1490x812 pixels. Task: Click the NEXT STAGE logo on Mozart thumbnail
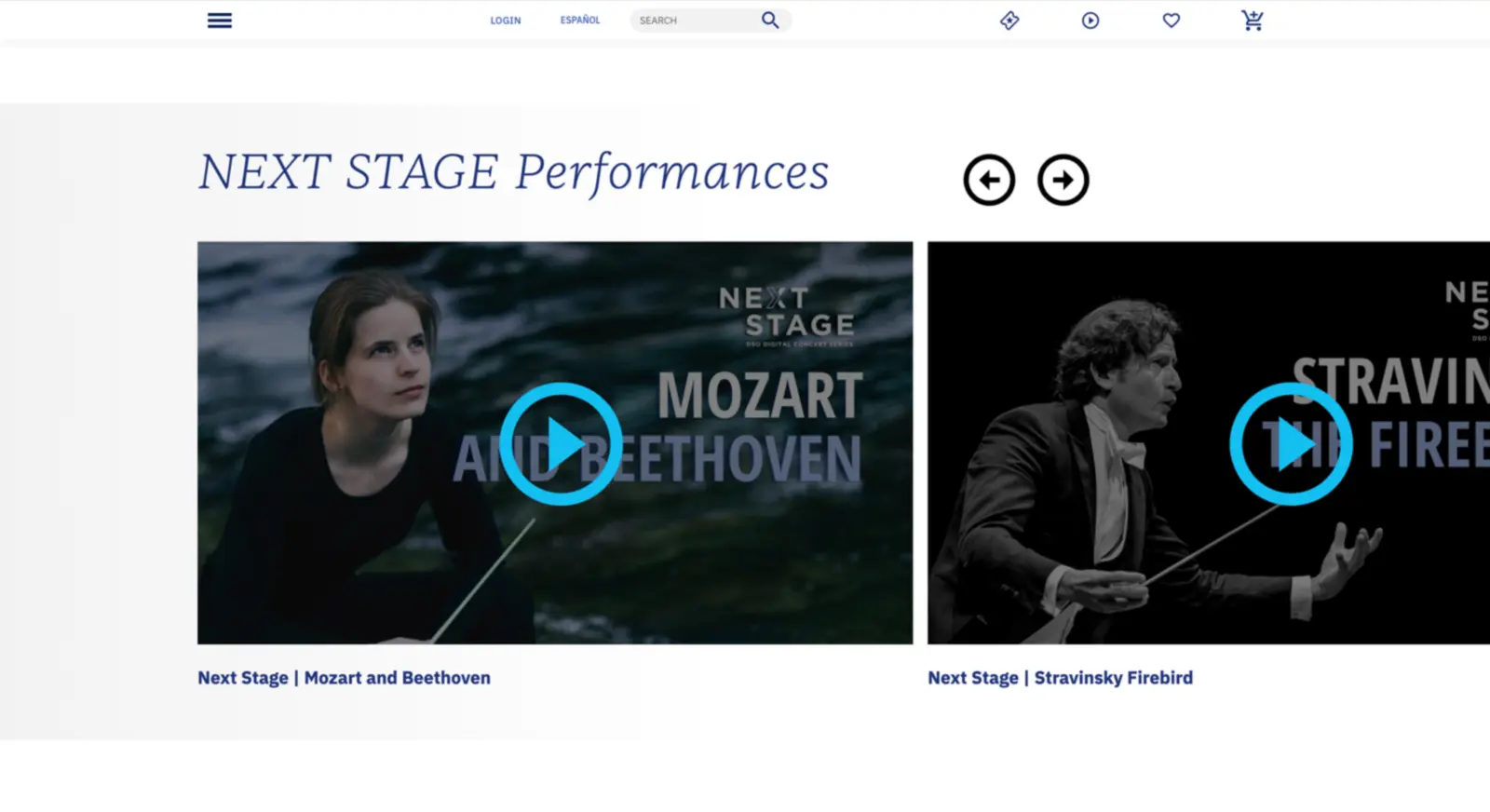point(787,312)
